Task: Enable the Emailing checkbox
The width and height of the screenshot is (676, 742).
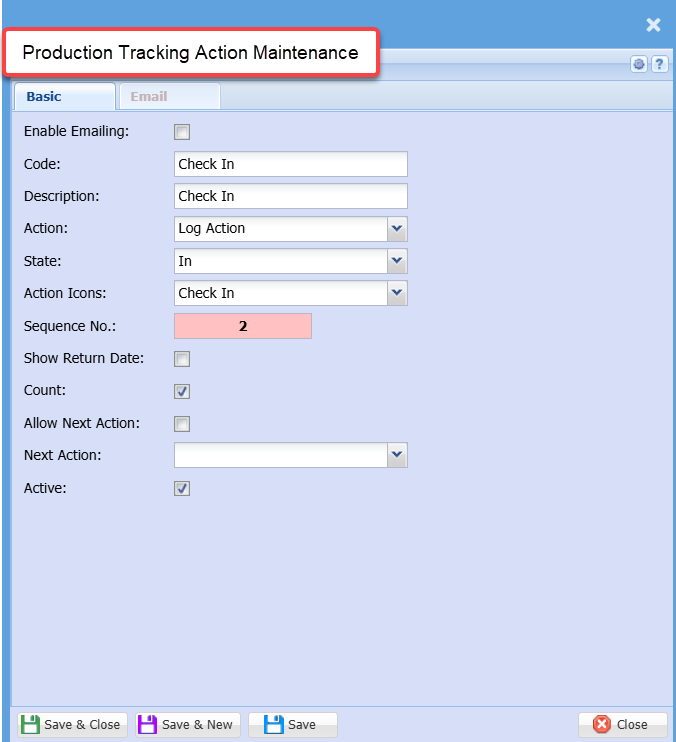Action: [x=182, y=132]
